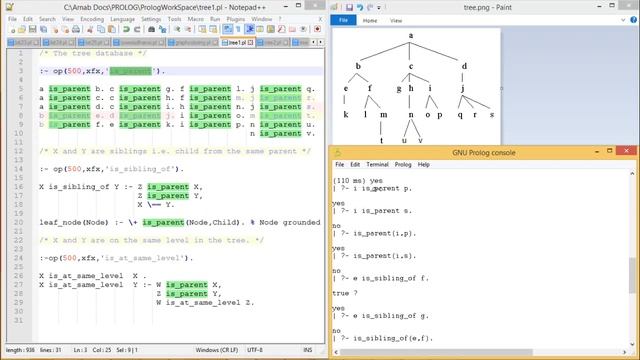Open Paint's blue File tab

[x=343, y=20]
